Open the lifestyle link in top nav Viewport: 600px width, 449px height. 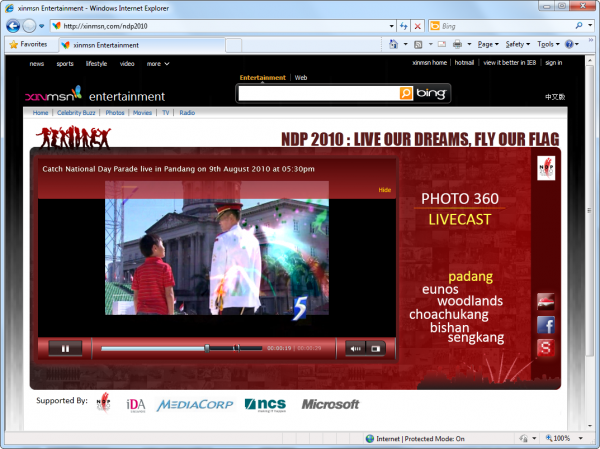click(x=96, y=64)
